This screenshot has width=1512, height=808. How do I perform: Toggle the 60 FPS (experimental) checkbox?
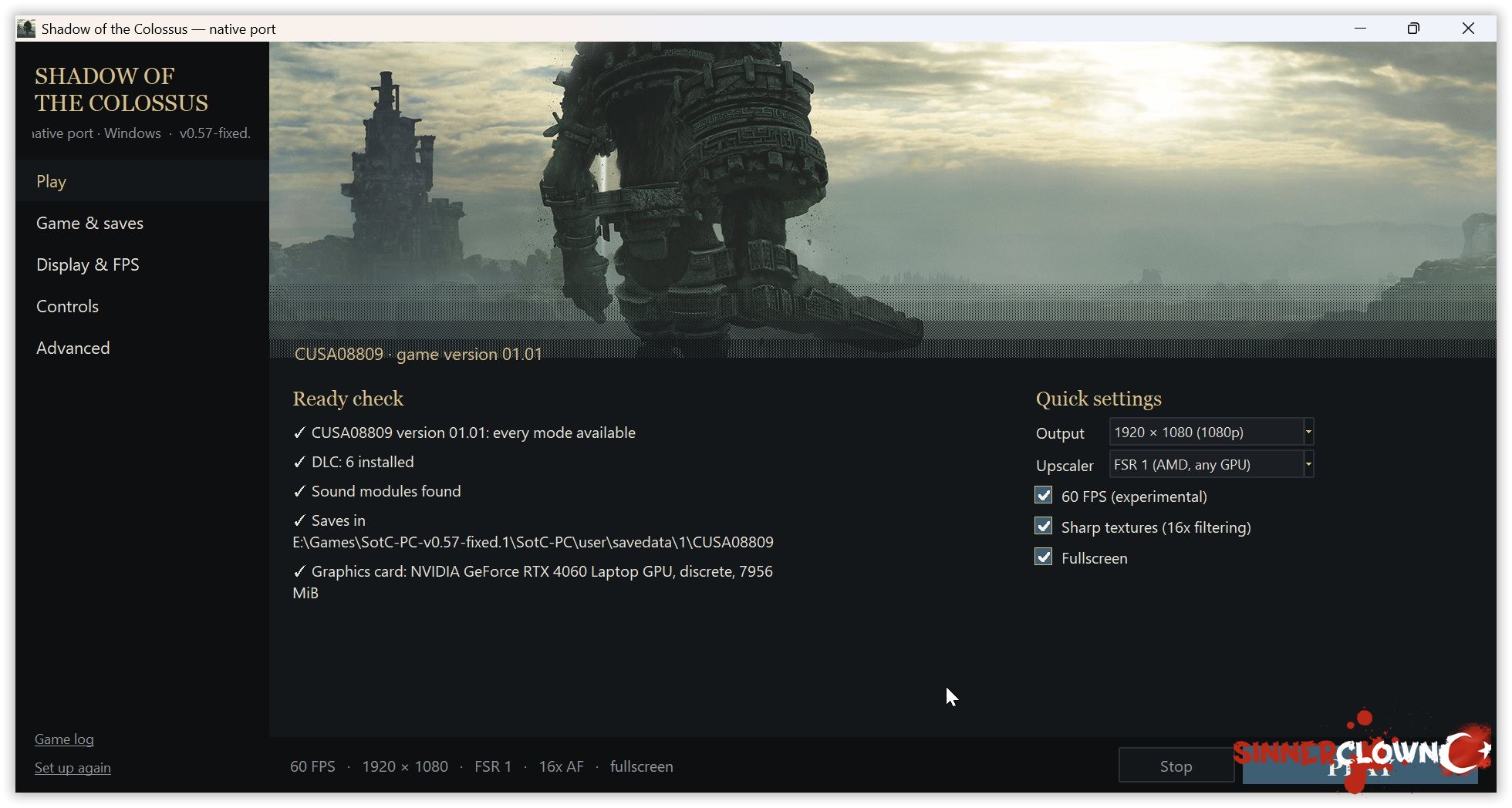pos(1044,495)
